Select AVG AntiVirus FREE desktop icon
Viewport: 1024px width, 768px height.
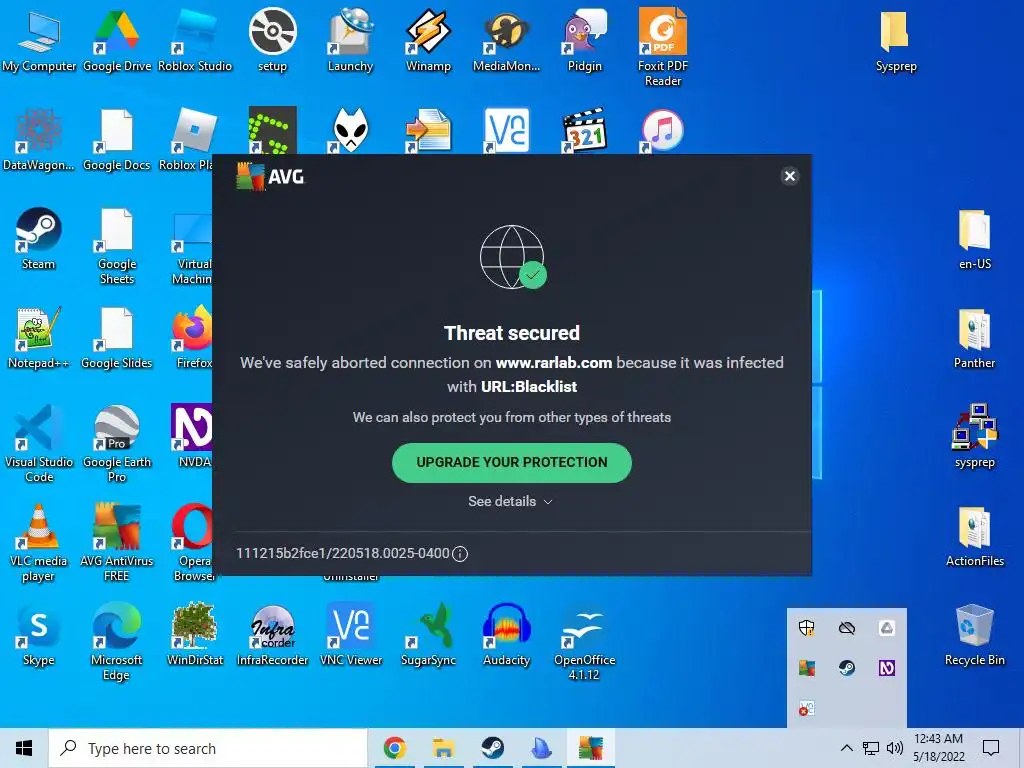click(117, 543)
